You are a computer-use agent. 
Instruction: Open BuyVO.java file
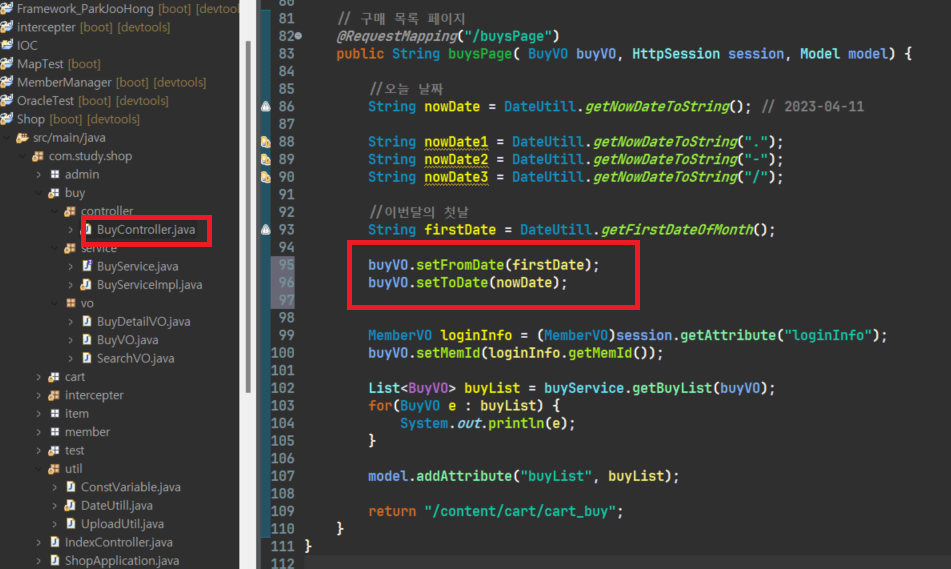point(127,340)
